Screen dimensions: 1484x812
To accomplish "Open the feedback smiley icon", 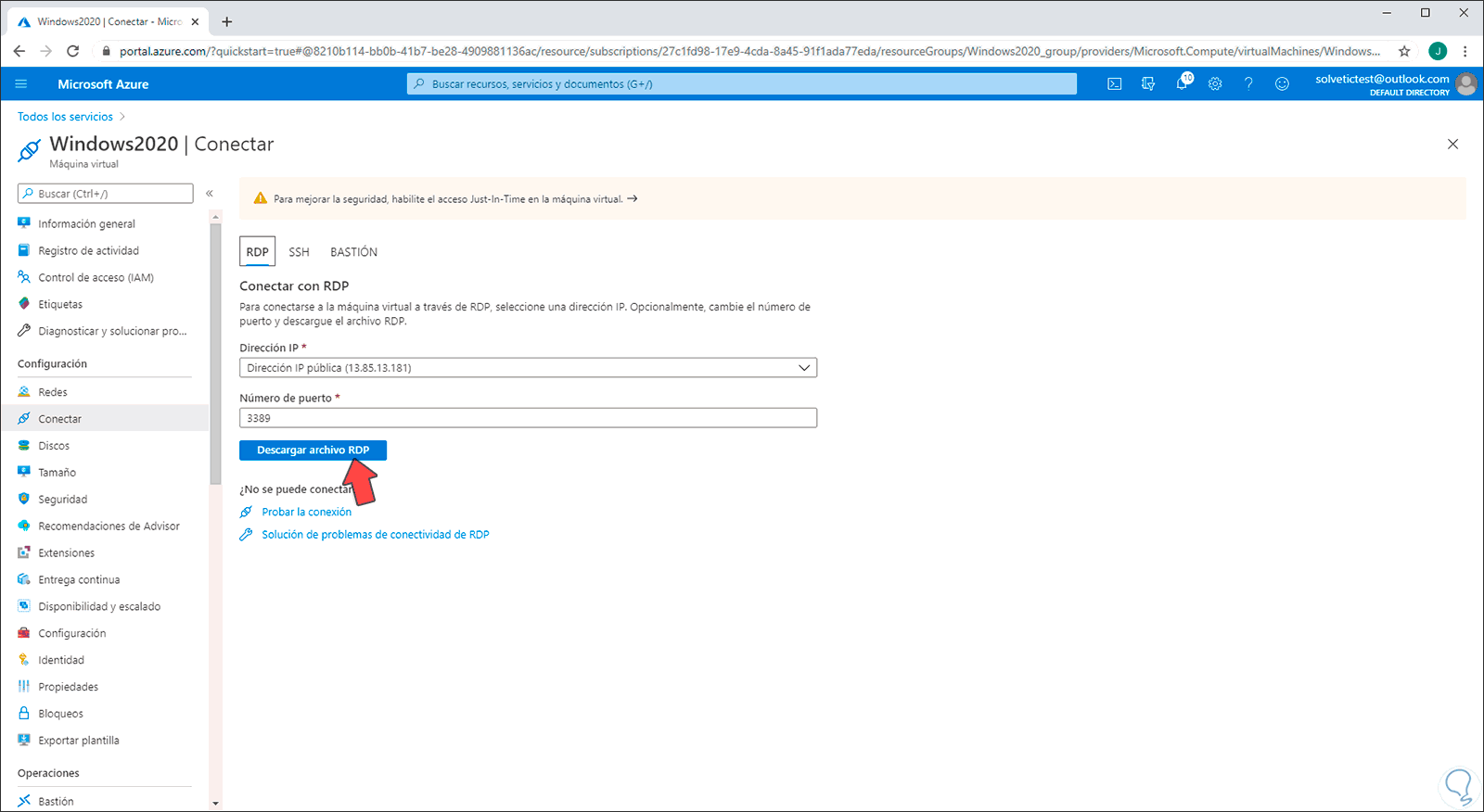I will pyautogui.click(x=1282, y=84).
